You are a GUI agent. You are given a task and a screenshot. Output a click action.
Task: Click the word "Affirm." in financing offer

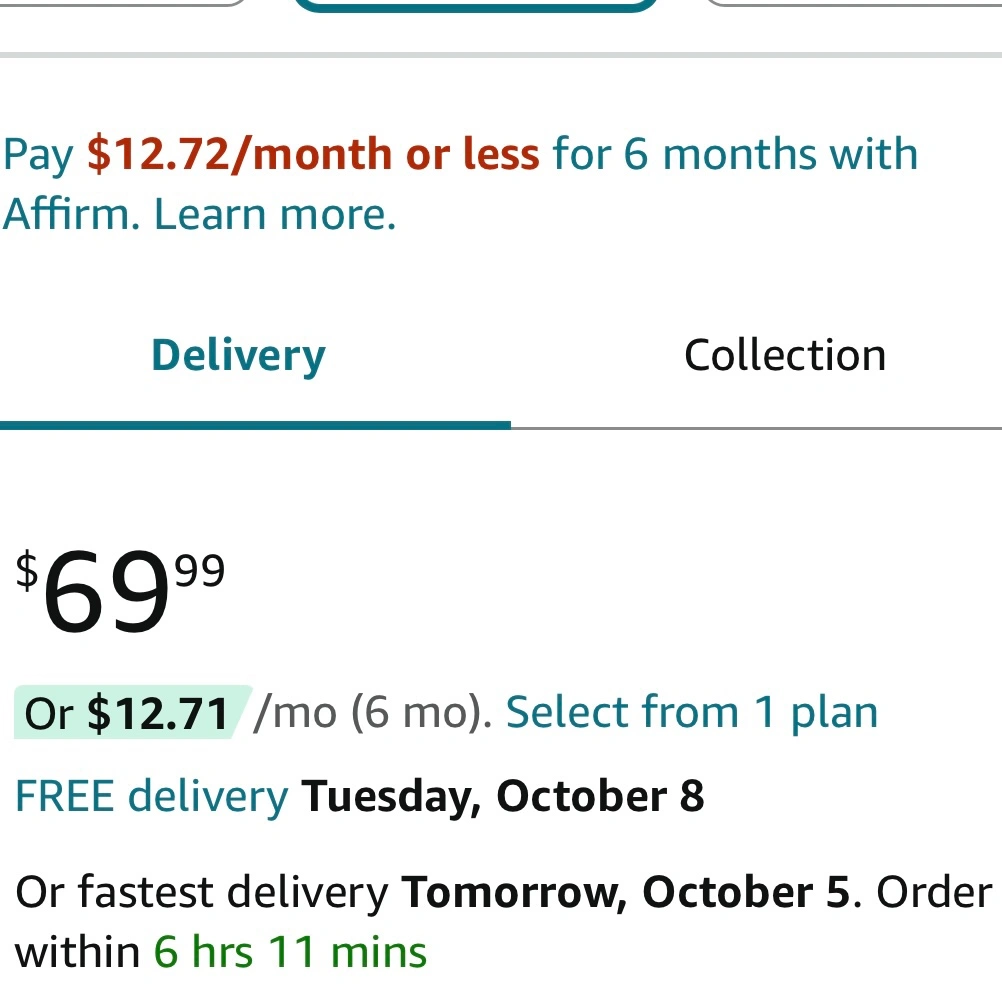pos(71,214)
